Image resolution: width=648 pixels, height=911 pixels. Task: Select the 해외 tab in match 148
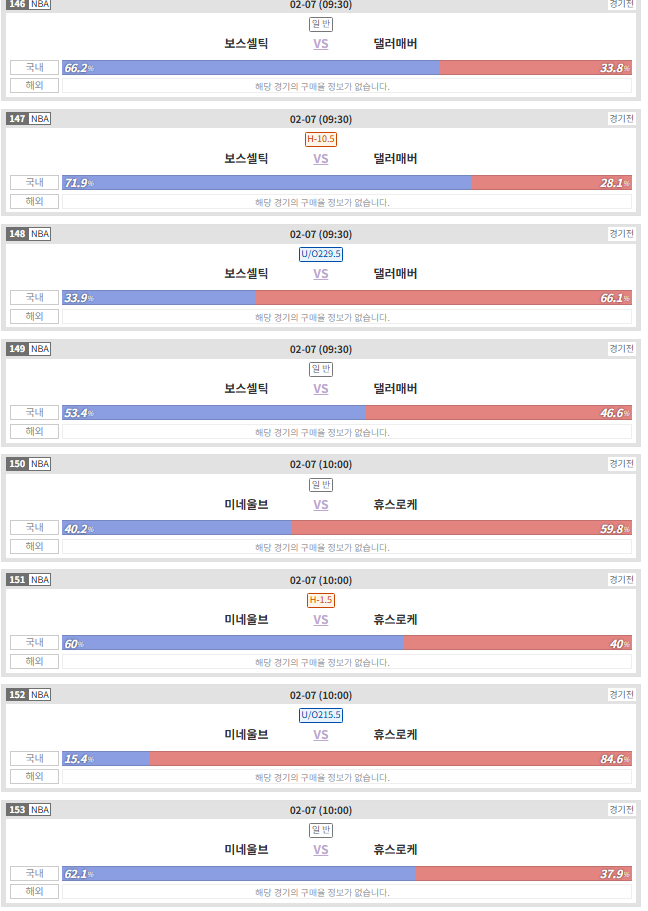click(x=34, y=316)
